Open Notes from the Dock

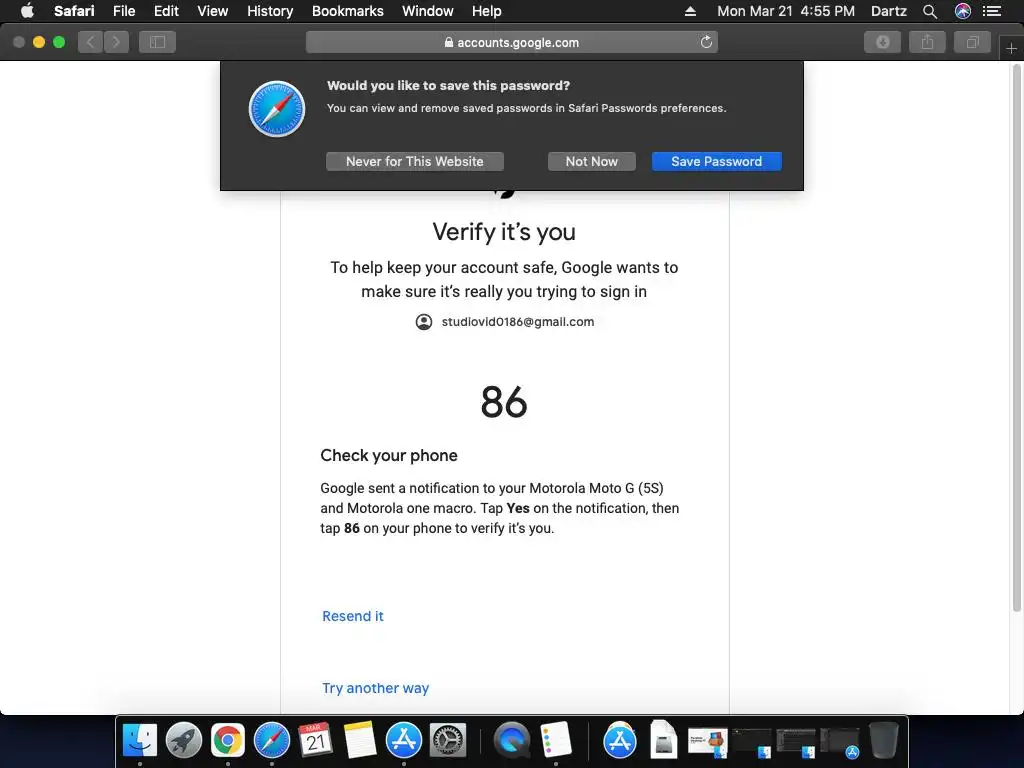point(360,741)
